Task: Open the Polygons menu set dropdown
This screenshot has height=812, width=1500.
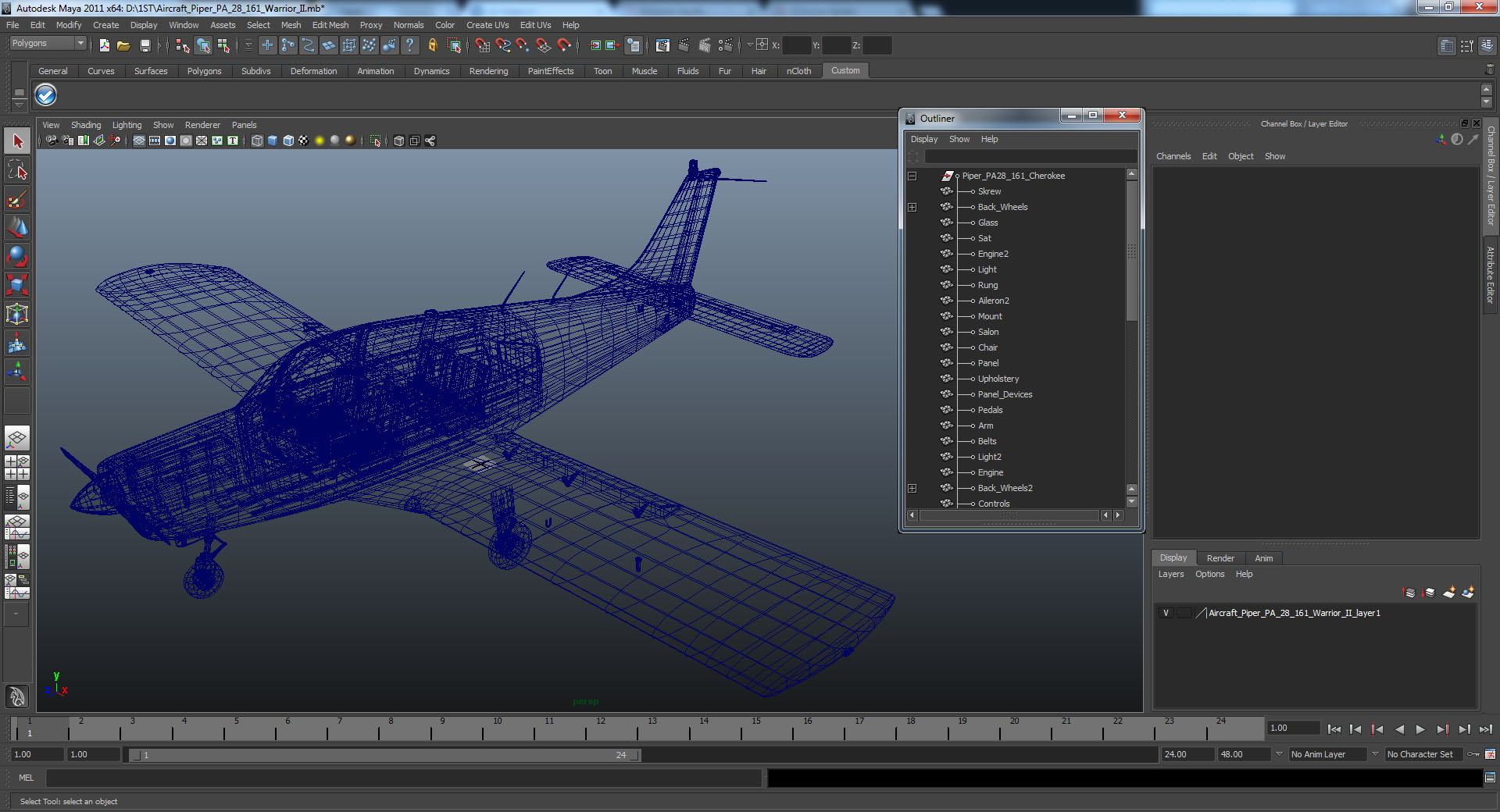Action: (x=48, y=44)
